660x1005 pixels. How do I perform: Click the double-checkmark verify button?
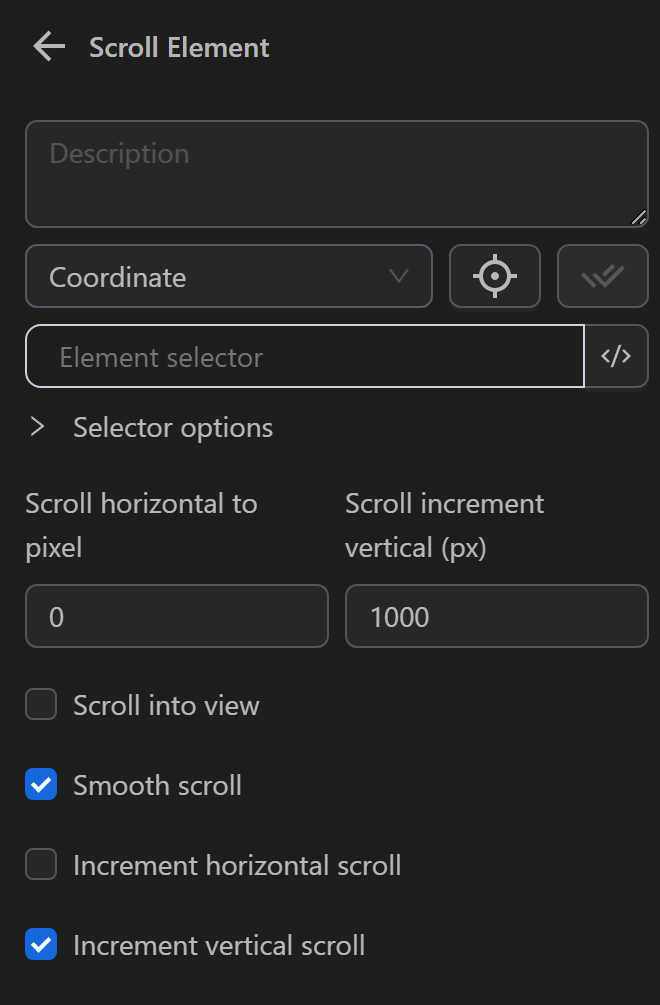pyautogui.click(x=602, y=276)
